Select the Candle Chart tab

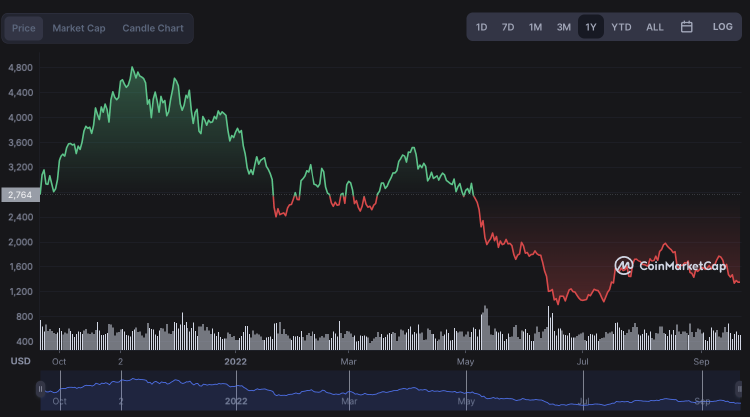(x=153, y=28)
